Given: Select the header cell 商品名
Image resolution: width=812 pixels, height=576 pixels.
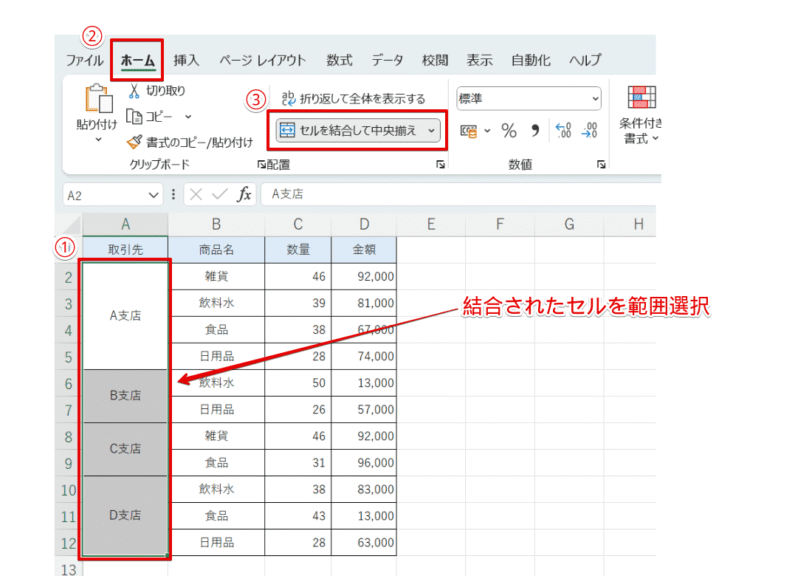Looking at the screenshot, I should click(216, 250).
